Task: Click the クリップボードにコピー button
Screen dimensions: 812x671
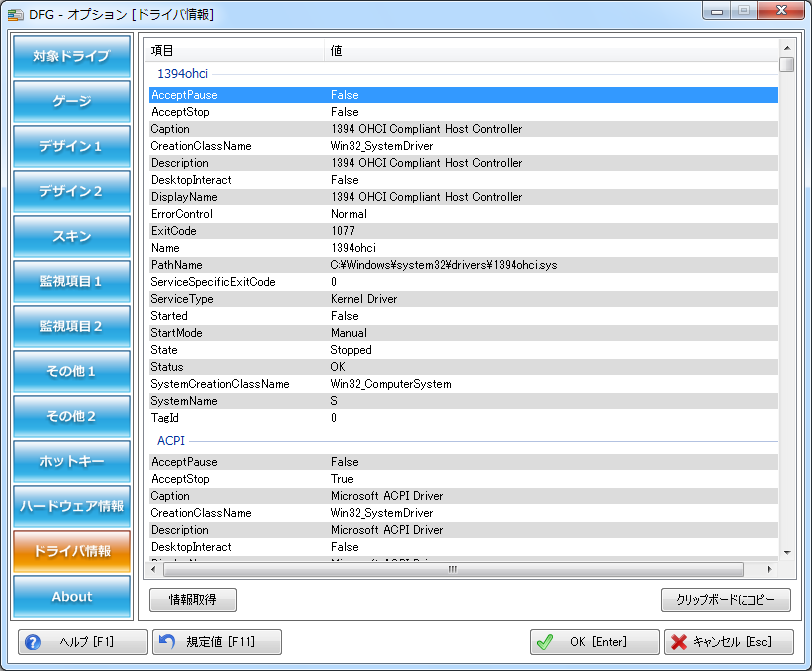Action: click(x=725, y=600)
